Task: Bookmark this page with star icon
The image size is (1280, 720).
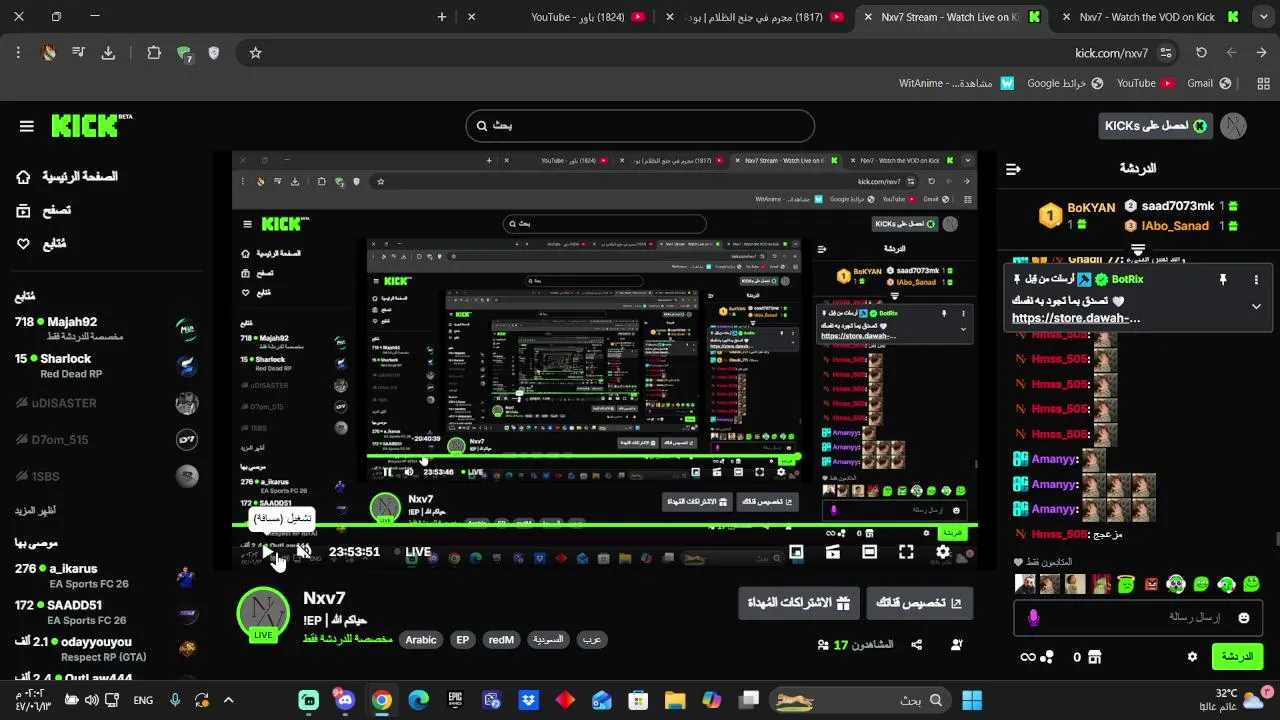Action: click(255, 53)
